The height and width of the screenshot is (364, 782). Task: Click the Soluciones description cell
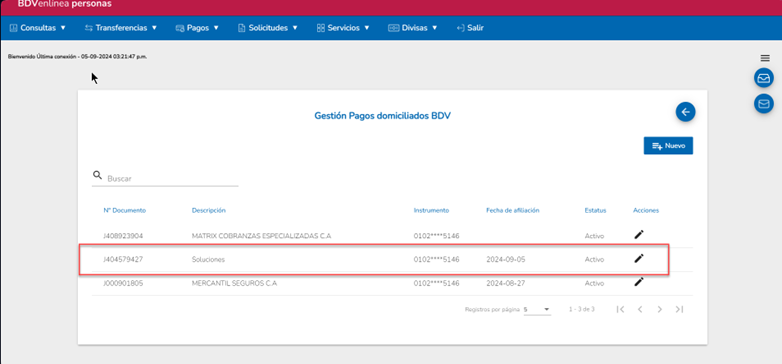point(208,260)
